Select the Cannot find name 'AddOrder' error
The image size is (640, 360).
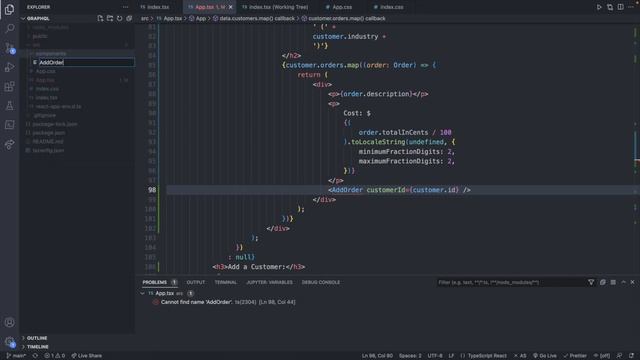coord(228,302)
